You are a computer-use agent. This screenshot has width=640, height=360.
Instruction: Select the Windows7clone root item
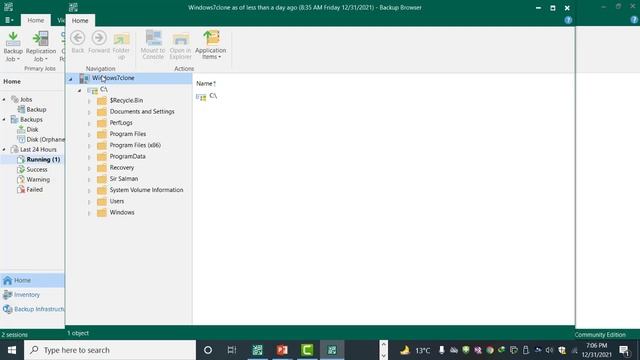coord(113,78)
